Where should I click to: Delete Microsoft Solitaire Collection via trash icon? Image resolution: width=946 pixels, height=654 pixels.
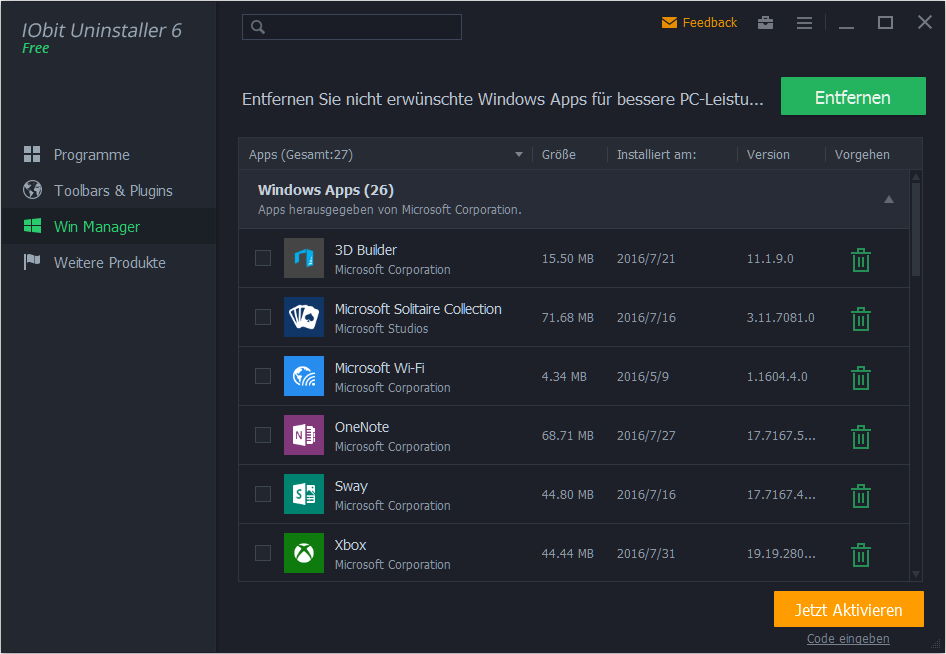coord(860,319)
